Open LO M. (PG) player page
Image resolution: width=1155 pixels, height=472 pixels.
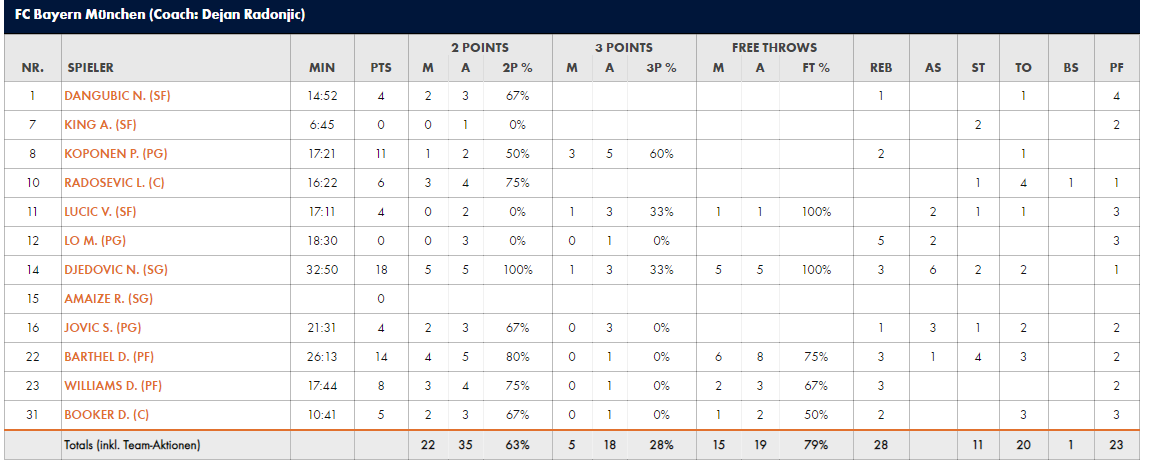95,240
